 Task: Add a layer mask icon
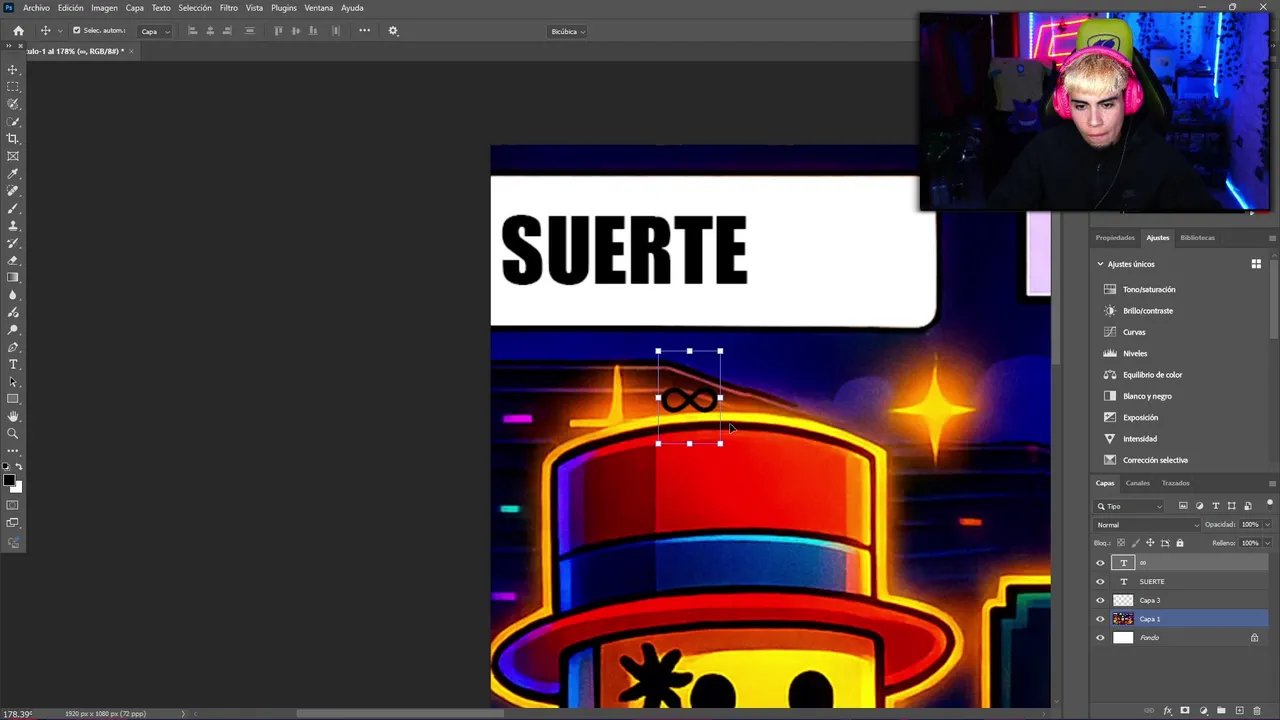coord(1185,711)
